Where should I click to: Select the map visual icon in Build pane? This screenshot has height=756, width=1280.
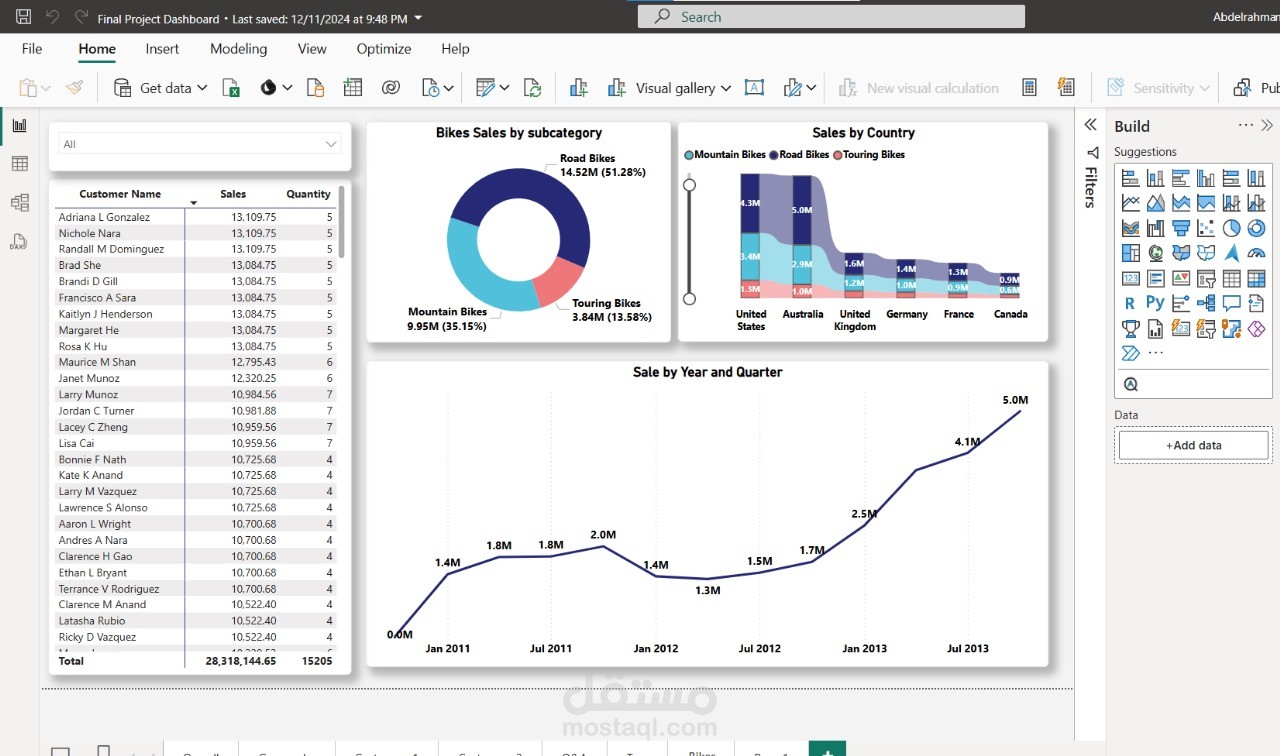pyautogui.click(x=1155, y=252)
